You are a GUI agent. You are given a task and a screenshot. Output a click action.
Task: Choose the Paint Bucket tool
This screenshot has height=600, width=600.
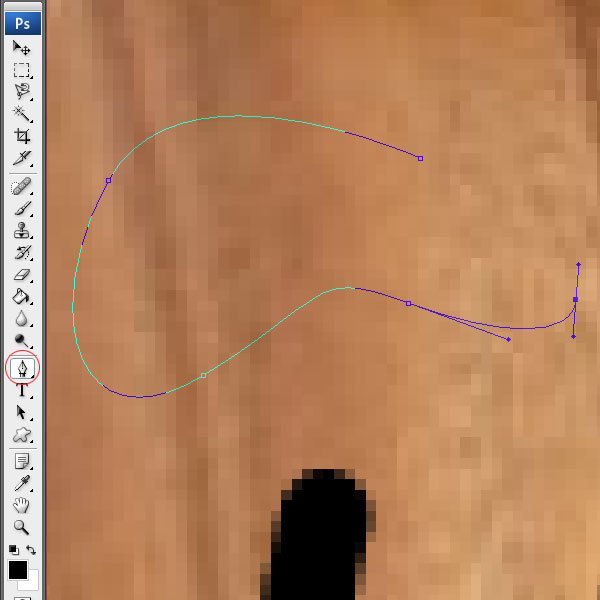21,297
